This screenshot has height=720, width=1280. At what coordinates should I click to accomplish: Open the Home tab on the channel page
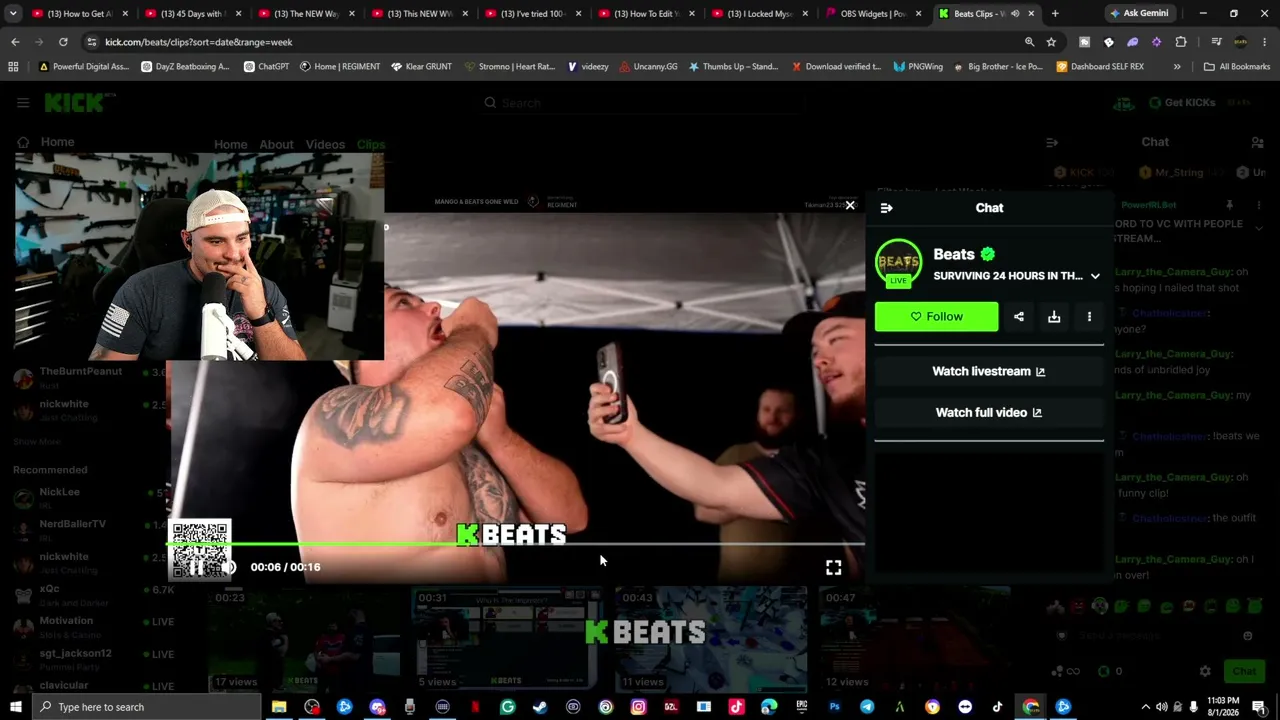click(x=230, y=144)
